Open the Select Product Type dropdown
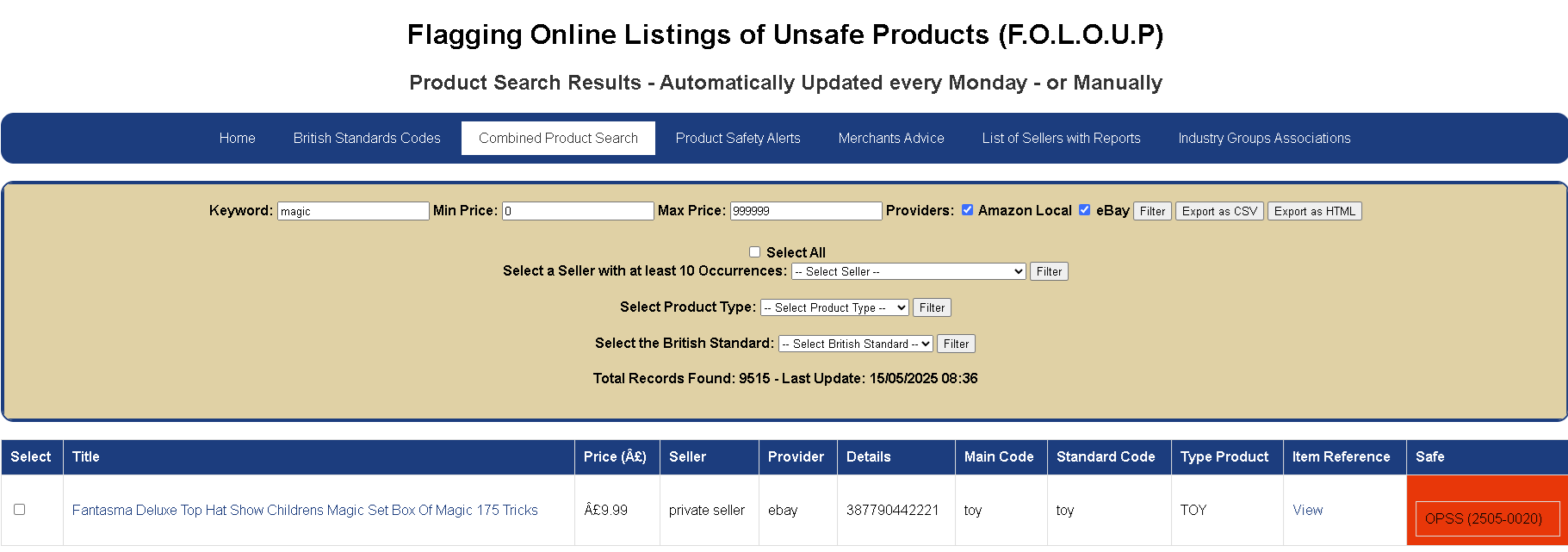The height and width of the screenshot is (552, 1568). pyautogui.click(x=834, y=307)
